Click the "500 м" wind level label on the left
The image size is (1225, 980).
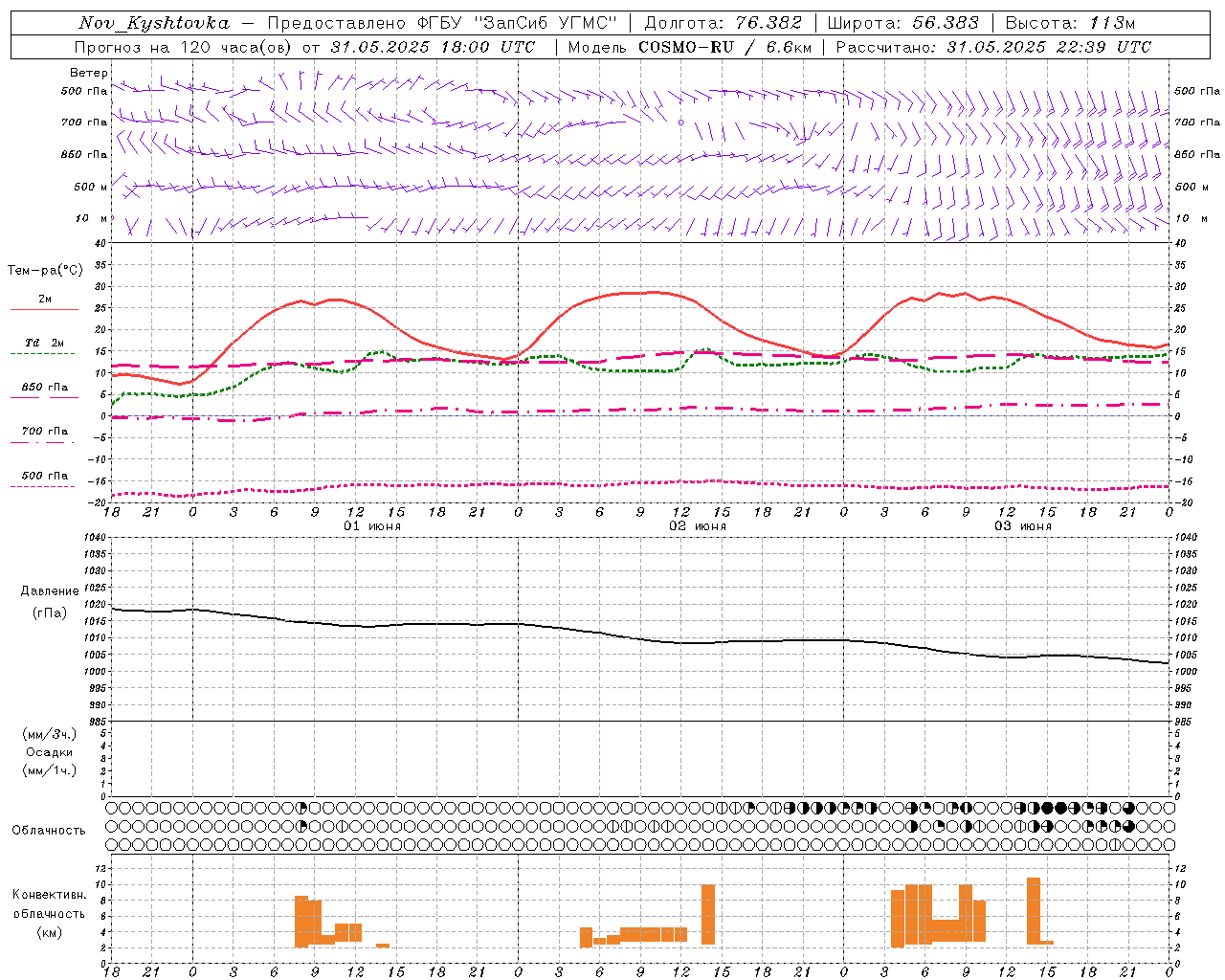tap(91, 187)
